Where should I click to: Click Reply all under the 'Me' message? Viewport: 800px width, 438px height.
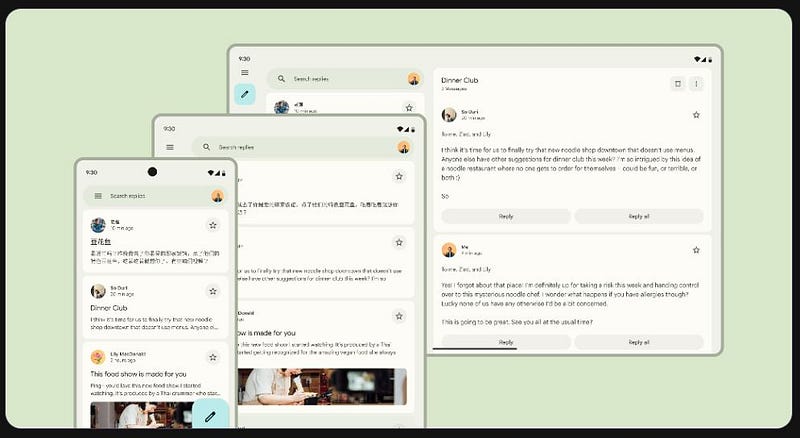tap(639, 342)
